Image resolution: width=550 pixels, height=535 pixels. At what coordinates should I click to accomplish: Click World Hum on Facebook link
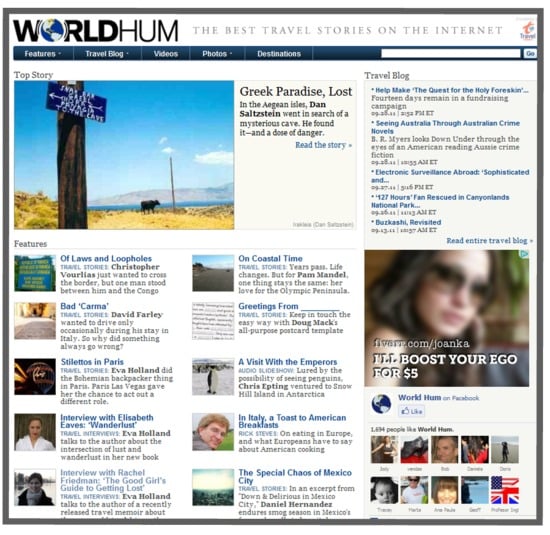(438, 397)
